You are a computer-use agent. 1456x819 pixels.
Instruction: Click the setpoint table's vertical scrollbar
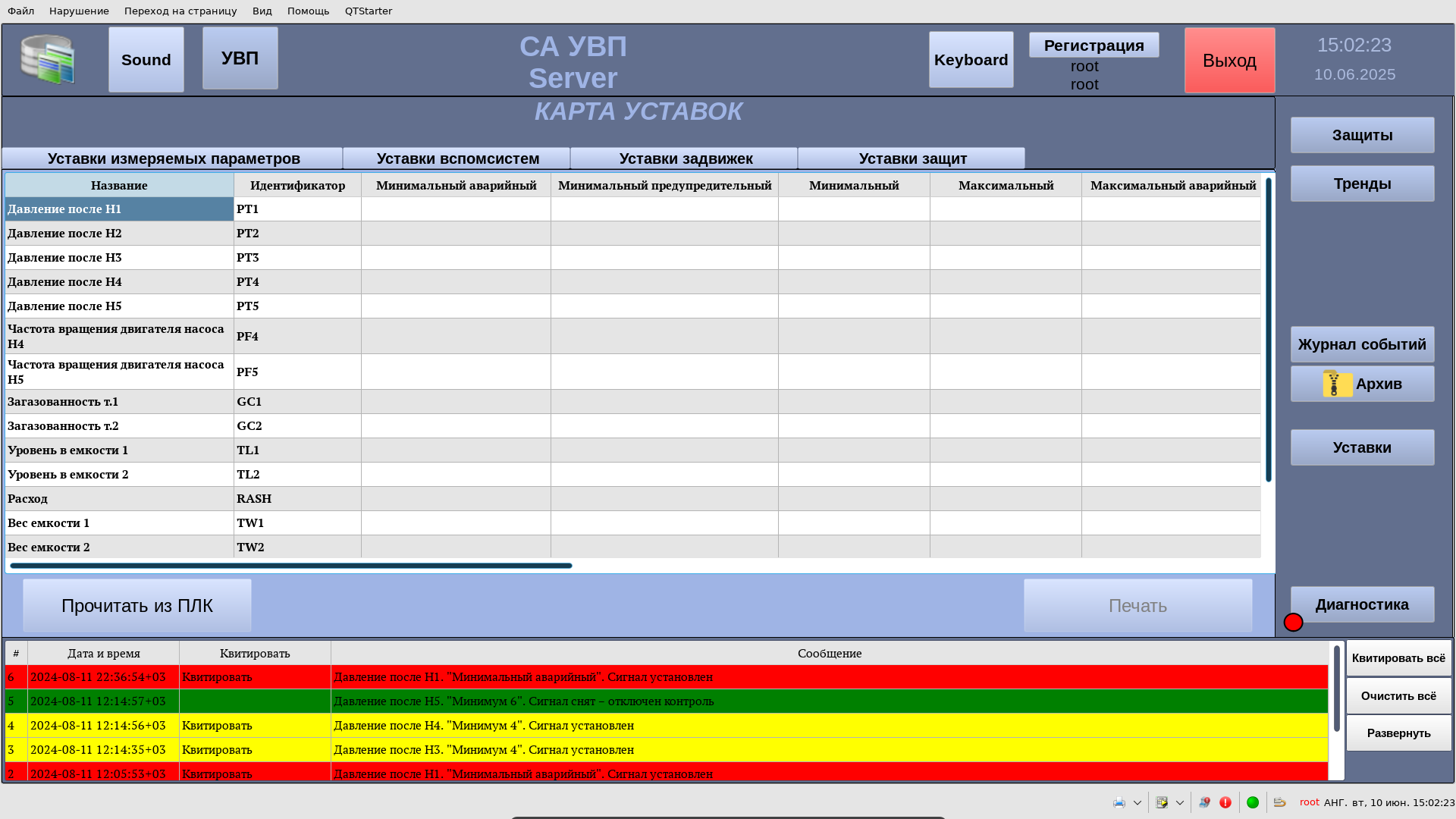pos(1269,330)
